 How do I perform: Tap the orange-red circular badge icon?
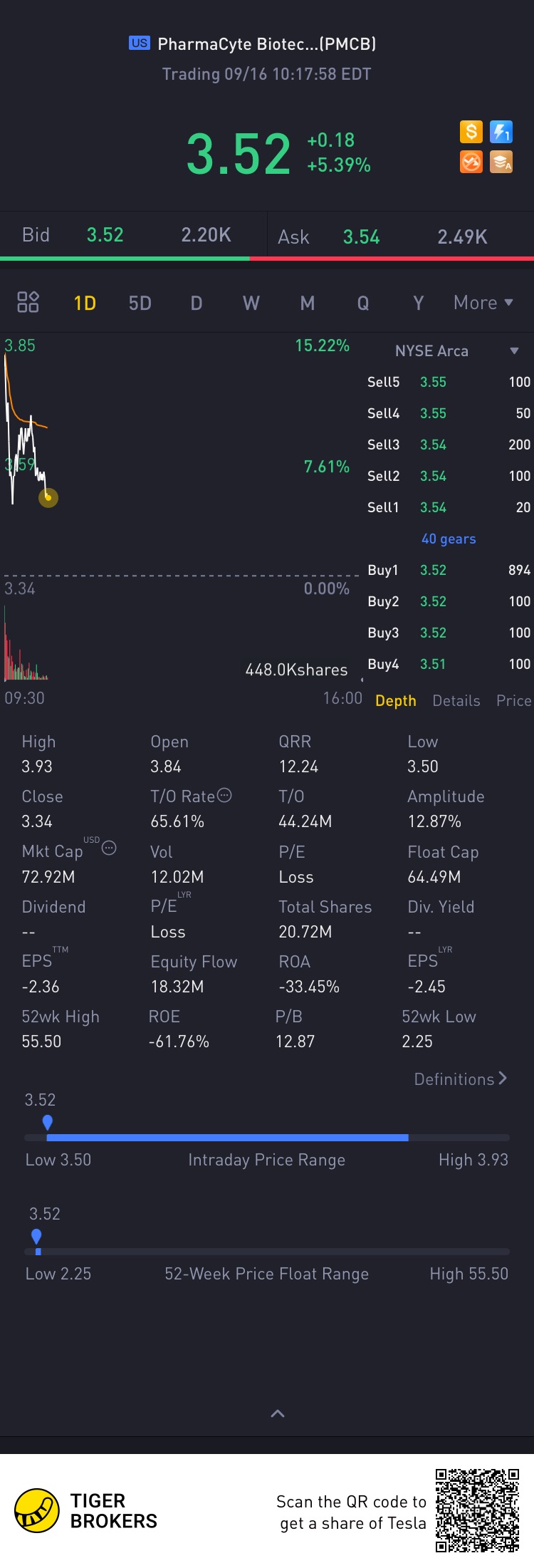(x=471, y=162)
